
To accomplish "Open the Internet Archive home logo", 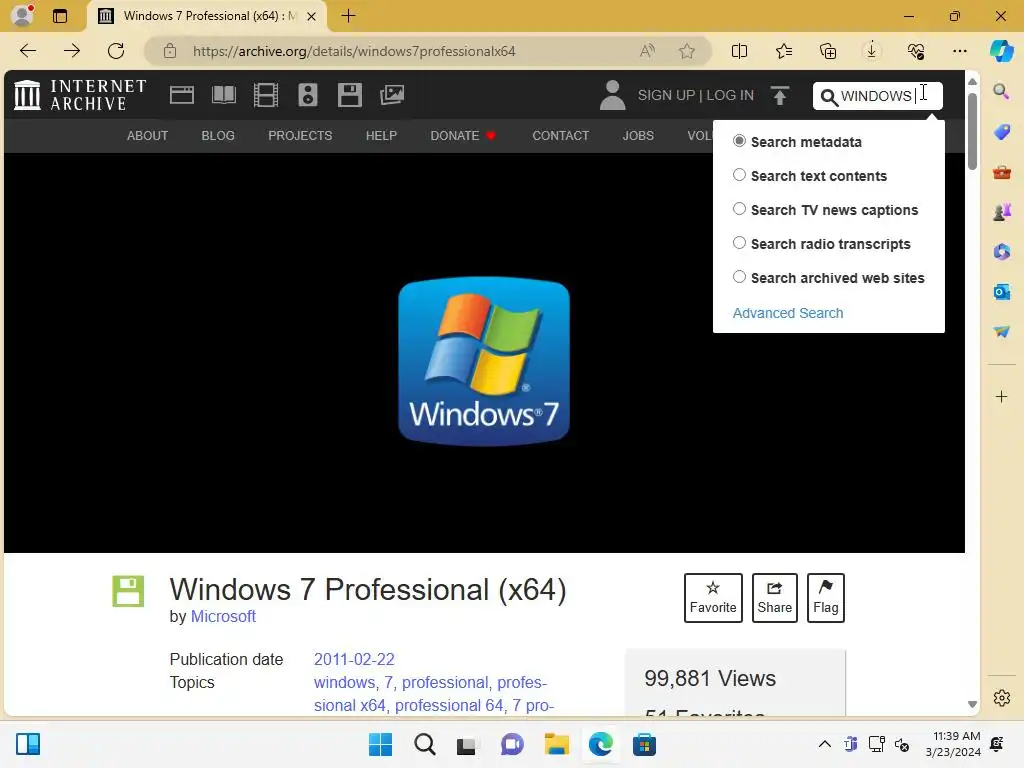I will 80,95.
